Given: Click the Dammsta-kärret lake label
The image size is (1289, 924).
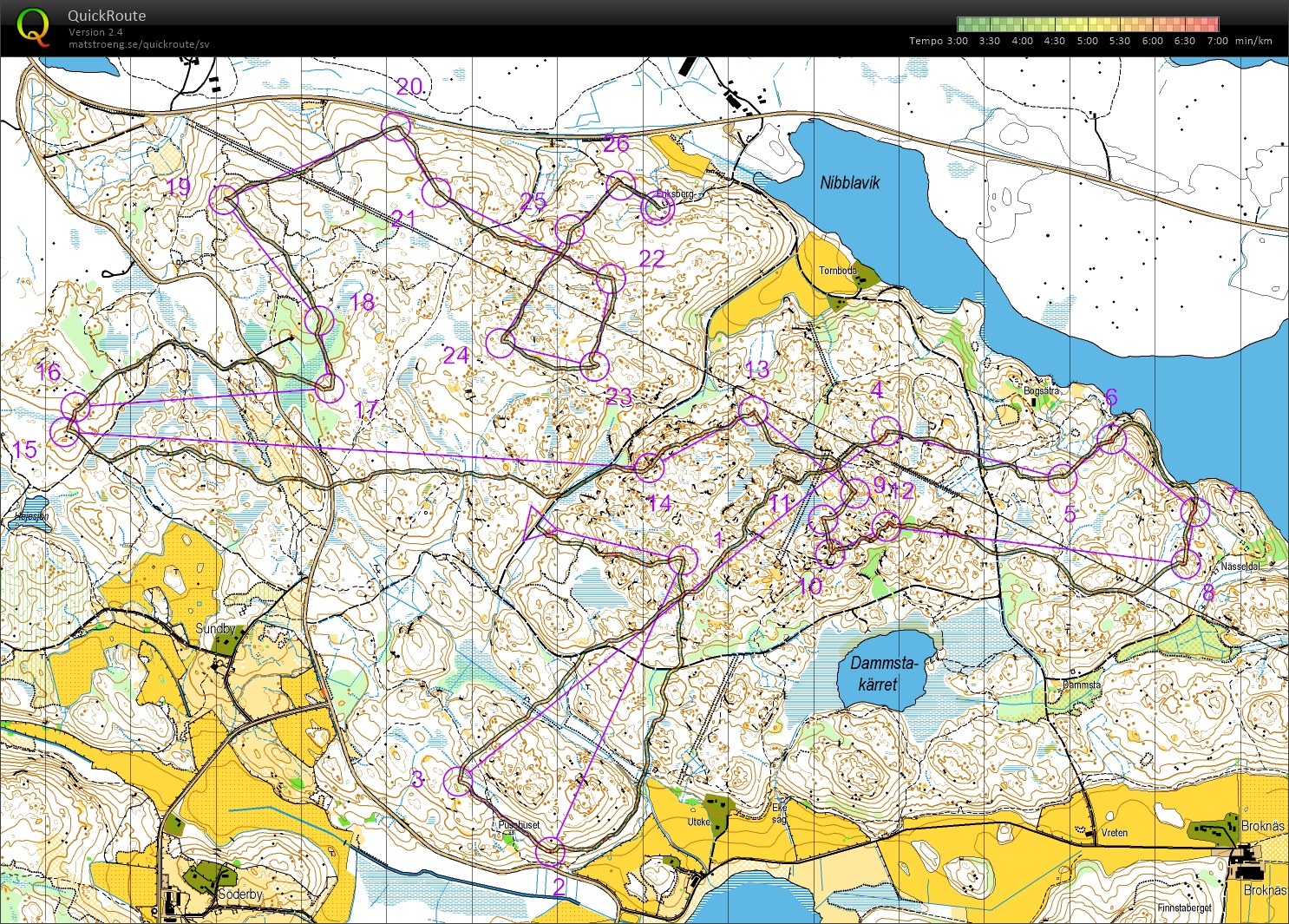Looking at the screenshot, I should 883,673.
